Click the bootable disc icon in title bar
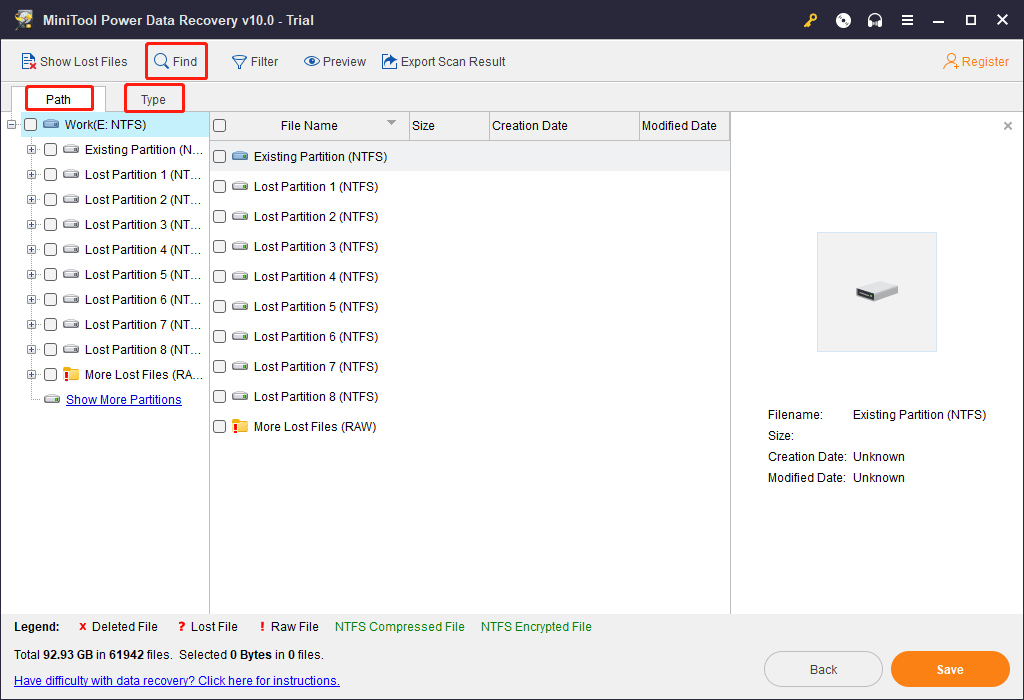Screen dimensions: 1024x700 [843, 20]
